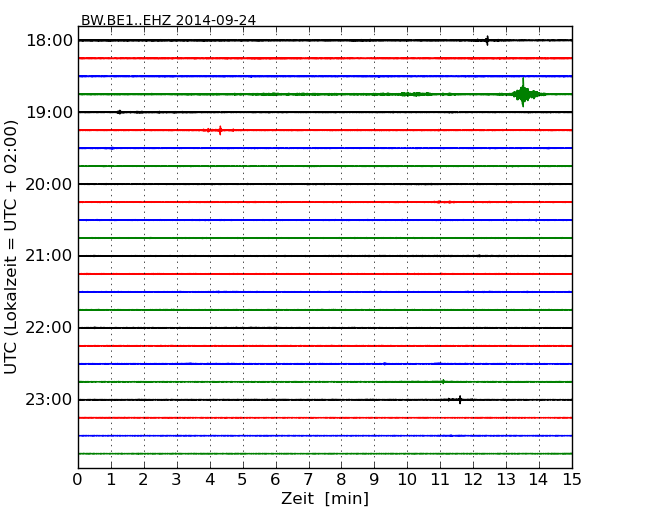Click the x-axis tick label "8"
Image resolution: width=650 pixels, height=520 pixels.
pos(341,480)
